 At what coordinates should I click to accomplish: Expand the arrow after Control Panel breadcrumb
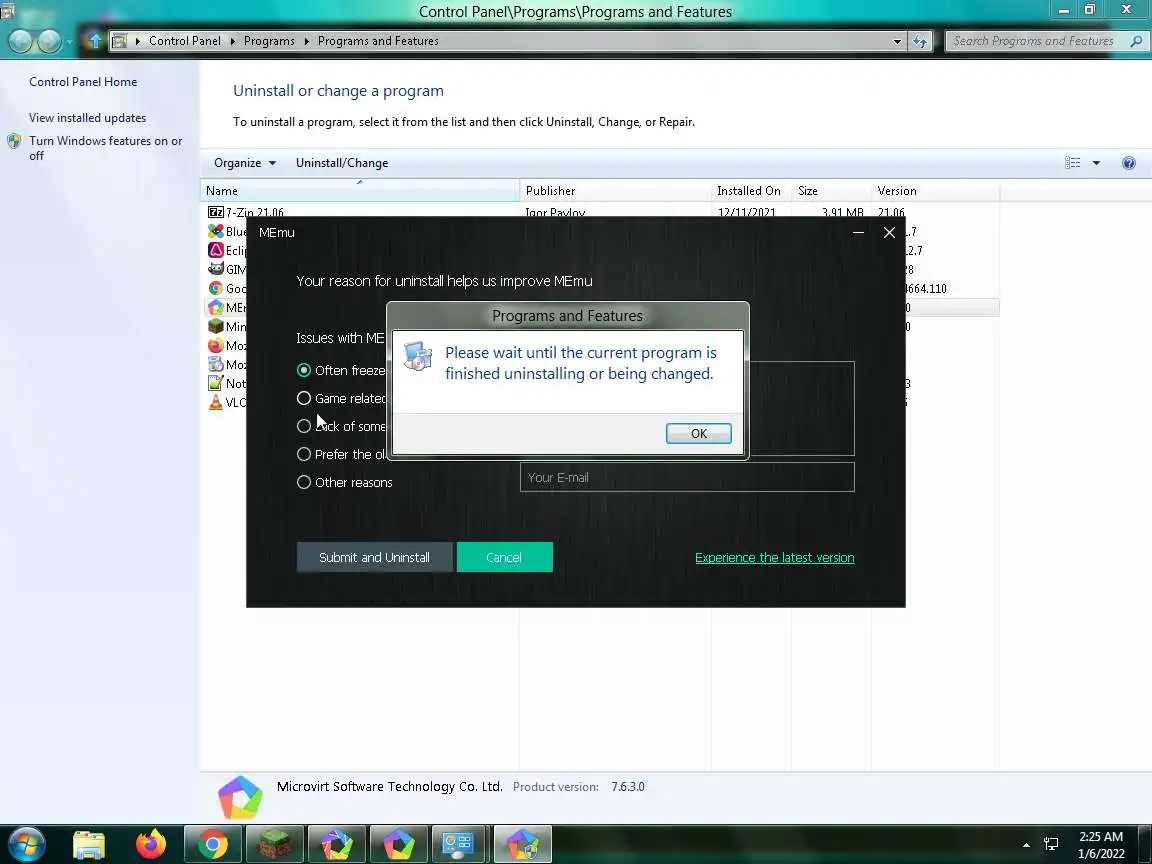pyautogui.click(x=232, y=41)
